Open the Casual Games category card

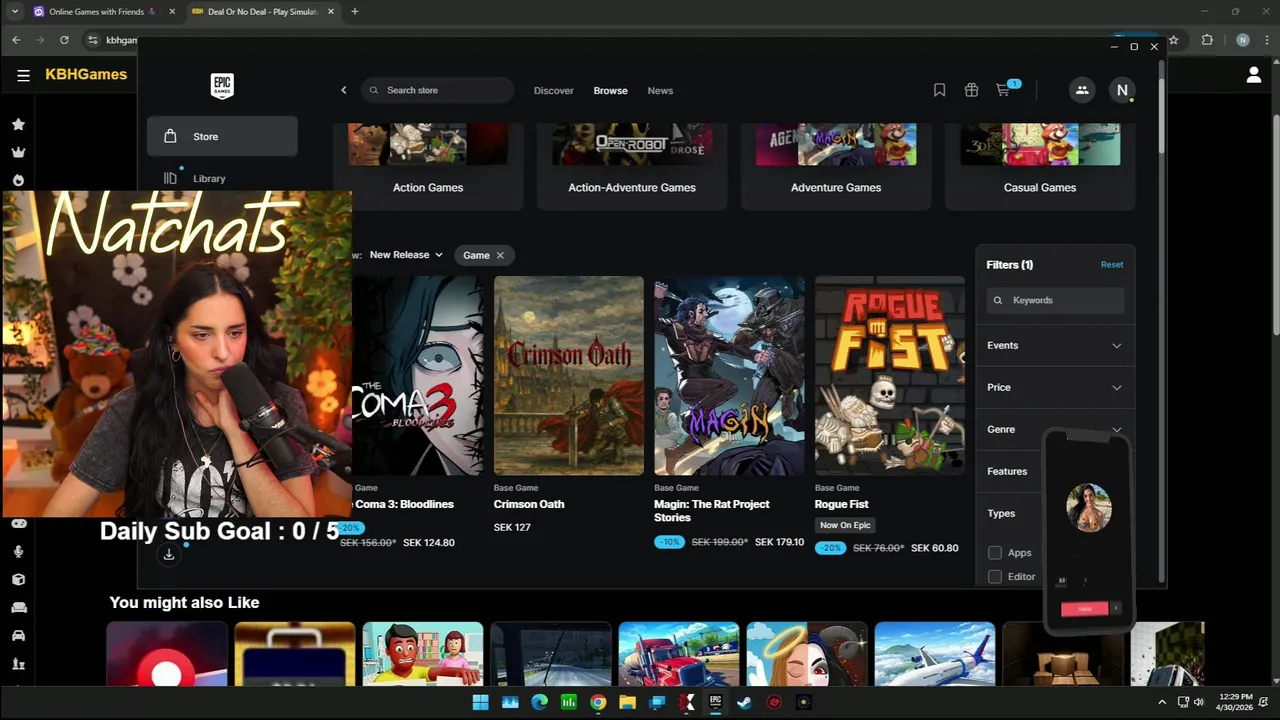pos(1040,166)
